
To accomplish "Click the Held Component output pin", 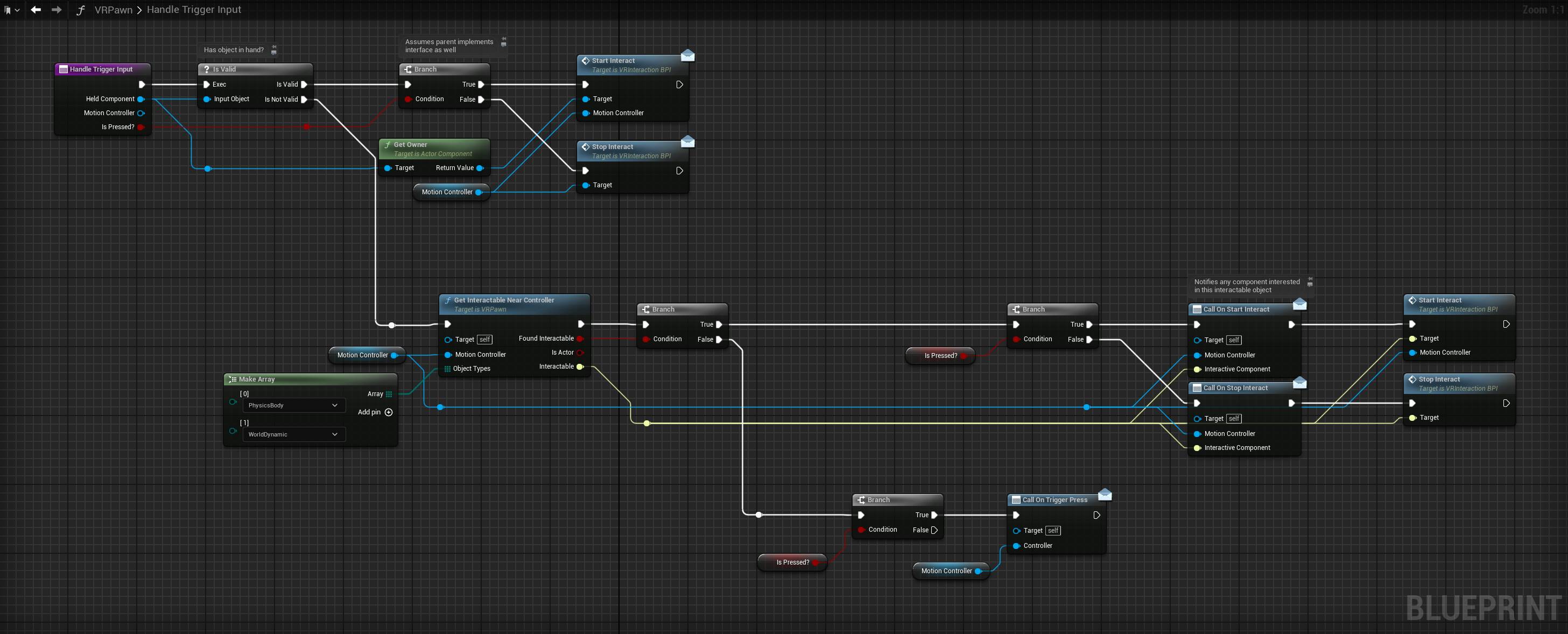I will pyautogui.click(x=140, y=99).
